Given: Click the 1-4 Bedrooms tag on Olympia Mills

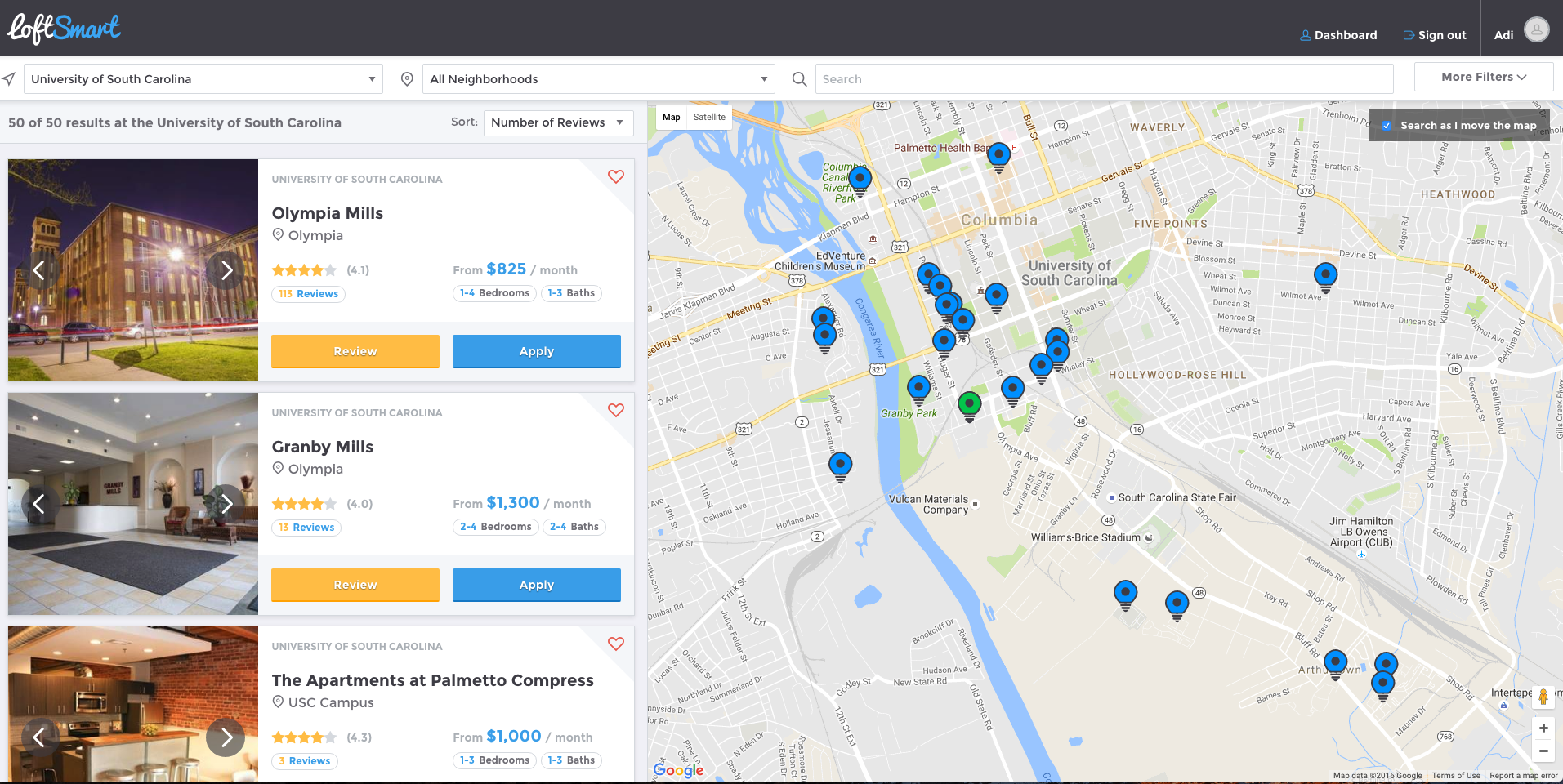Looking at the screenshot, I should click(494, 293).
